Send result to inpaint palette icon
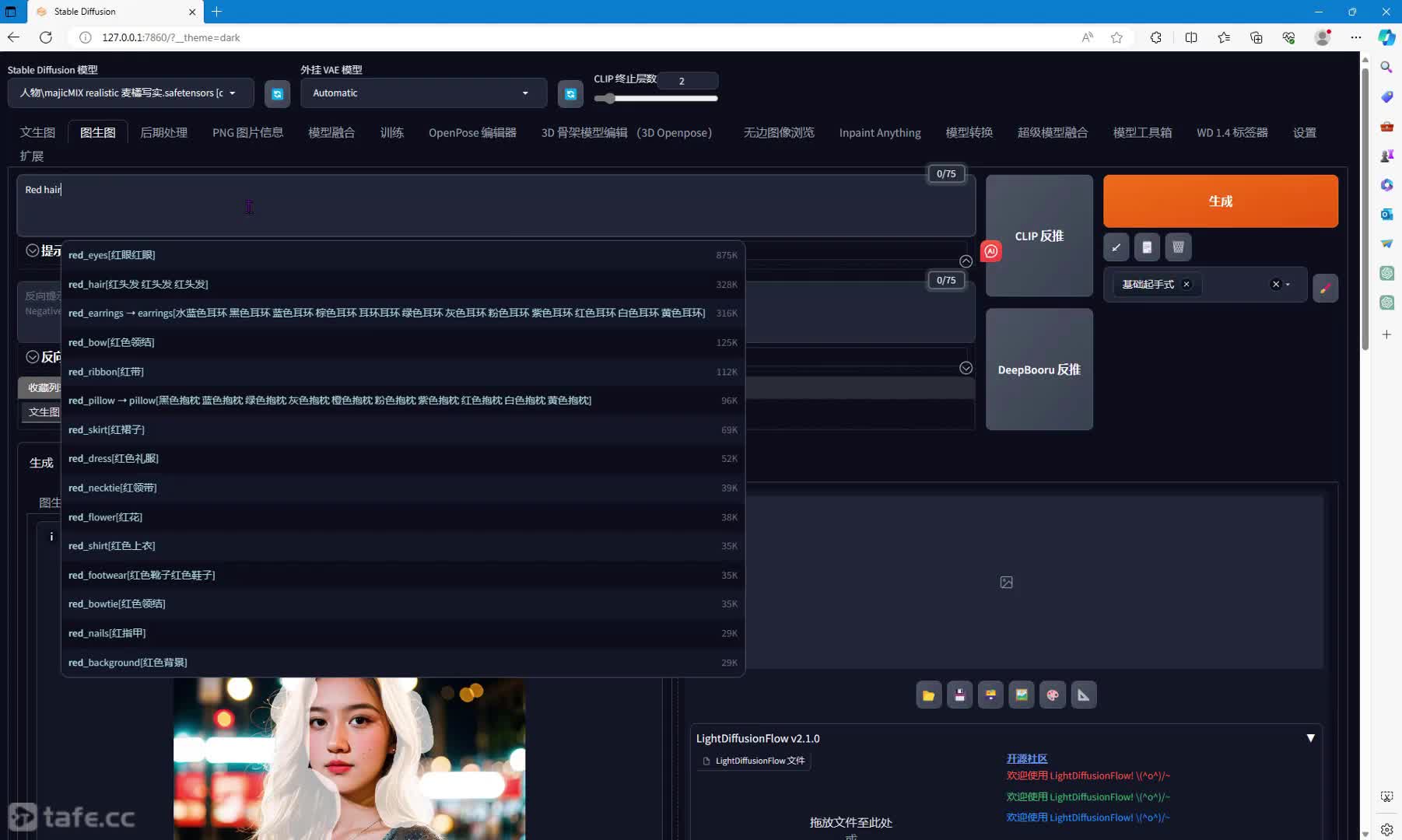Viewport: 1402px width, 840px height. click(x=1053, y=695)
